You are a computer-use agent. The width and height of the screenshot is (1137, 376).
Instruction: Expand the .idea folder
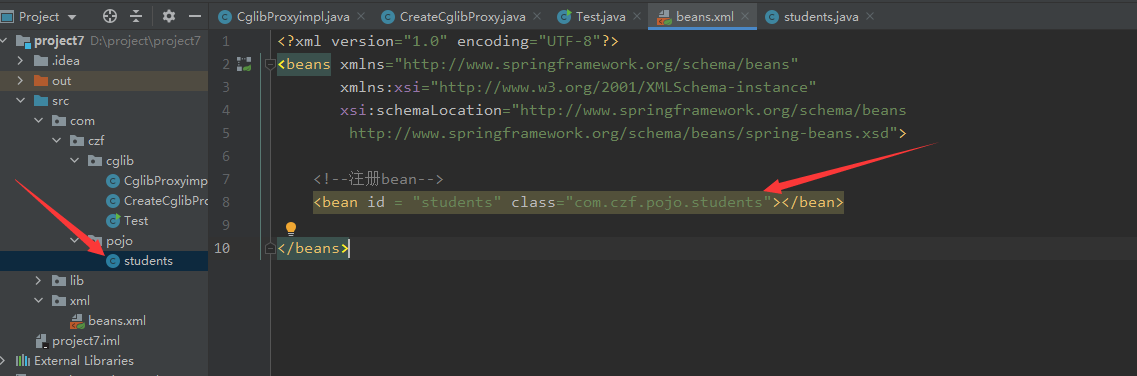click(x=20, y=61)
